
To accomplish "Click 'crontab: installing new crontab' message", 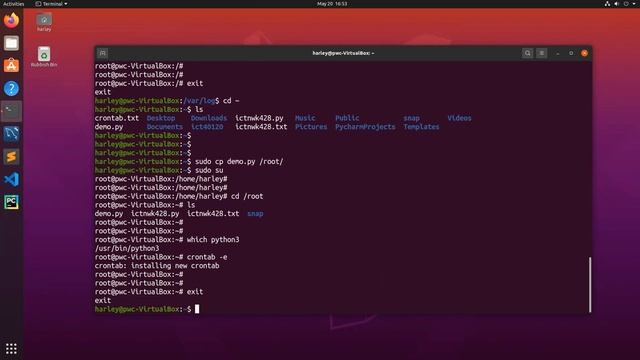I will [x=157, y=266].
